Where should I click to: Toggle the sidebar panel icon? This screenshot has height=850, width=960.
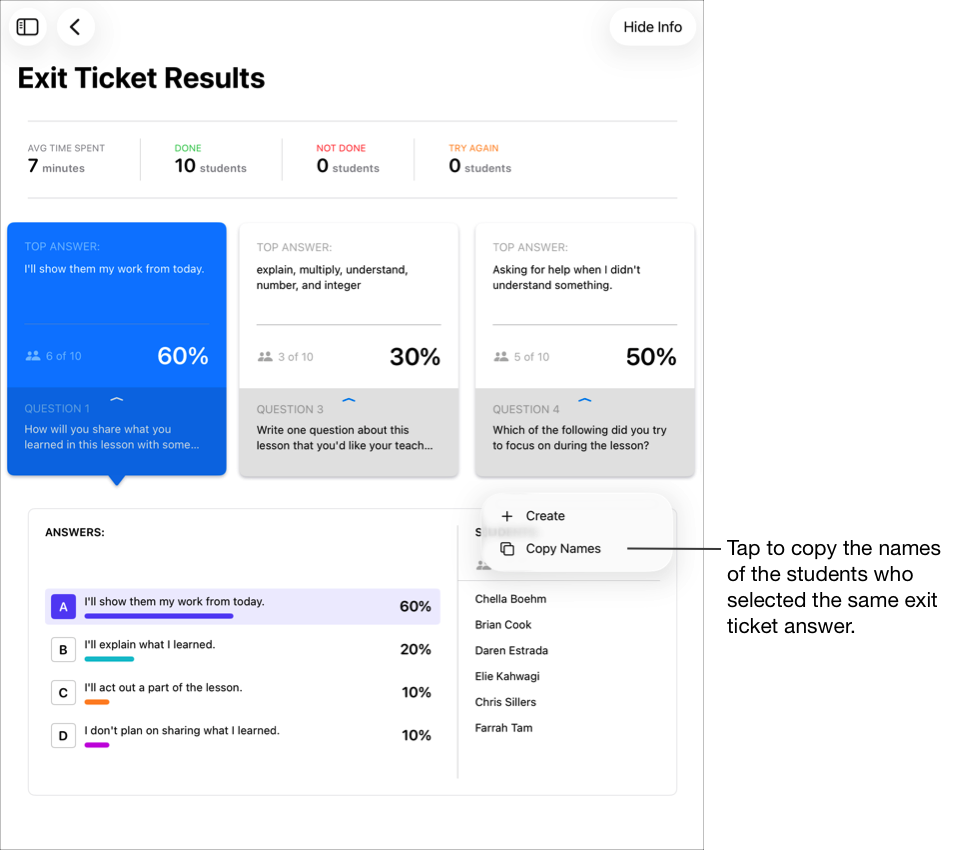pos(27,26)
